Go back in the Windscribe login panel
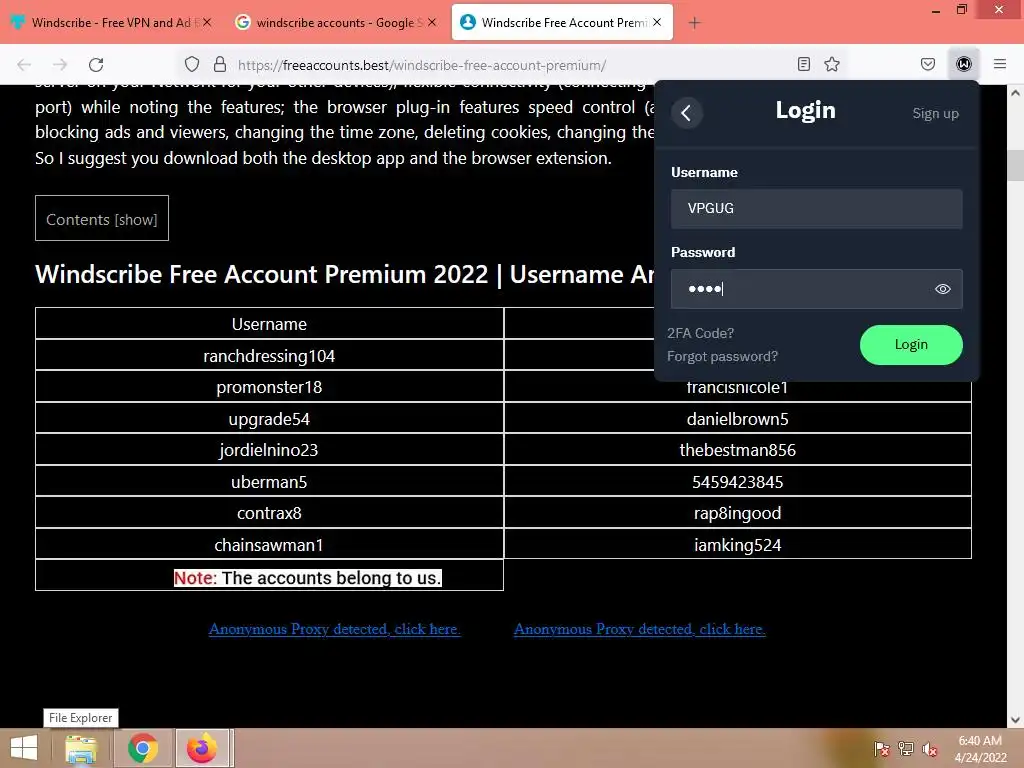The image size is (1024, 768). point(686,113)
